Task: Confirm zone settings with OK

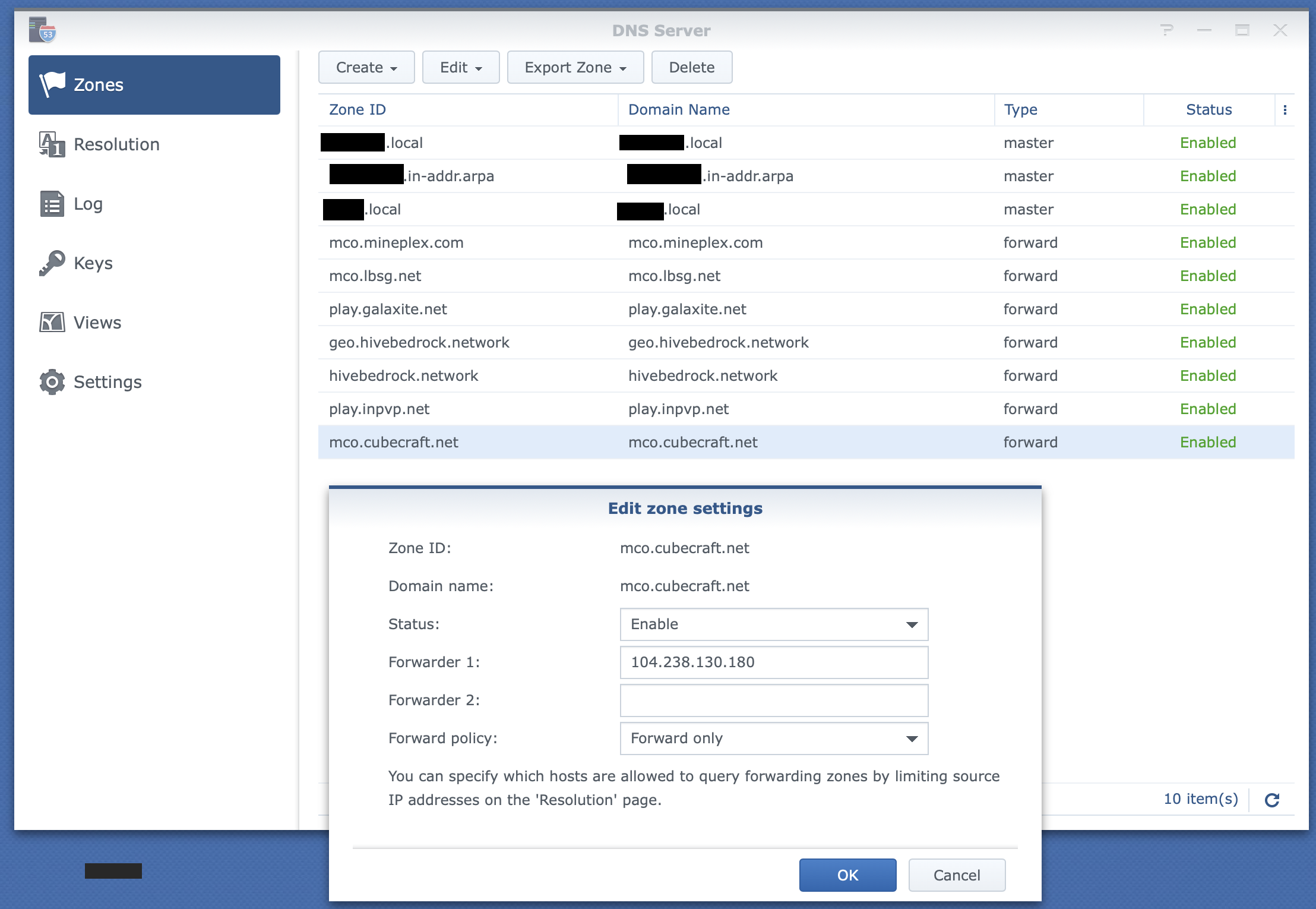Action: click(847, 875)
